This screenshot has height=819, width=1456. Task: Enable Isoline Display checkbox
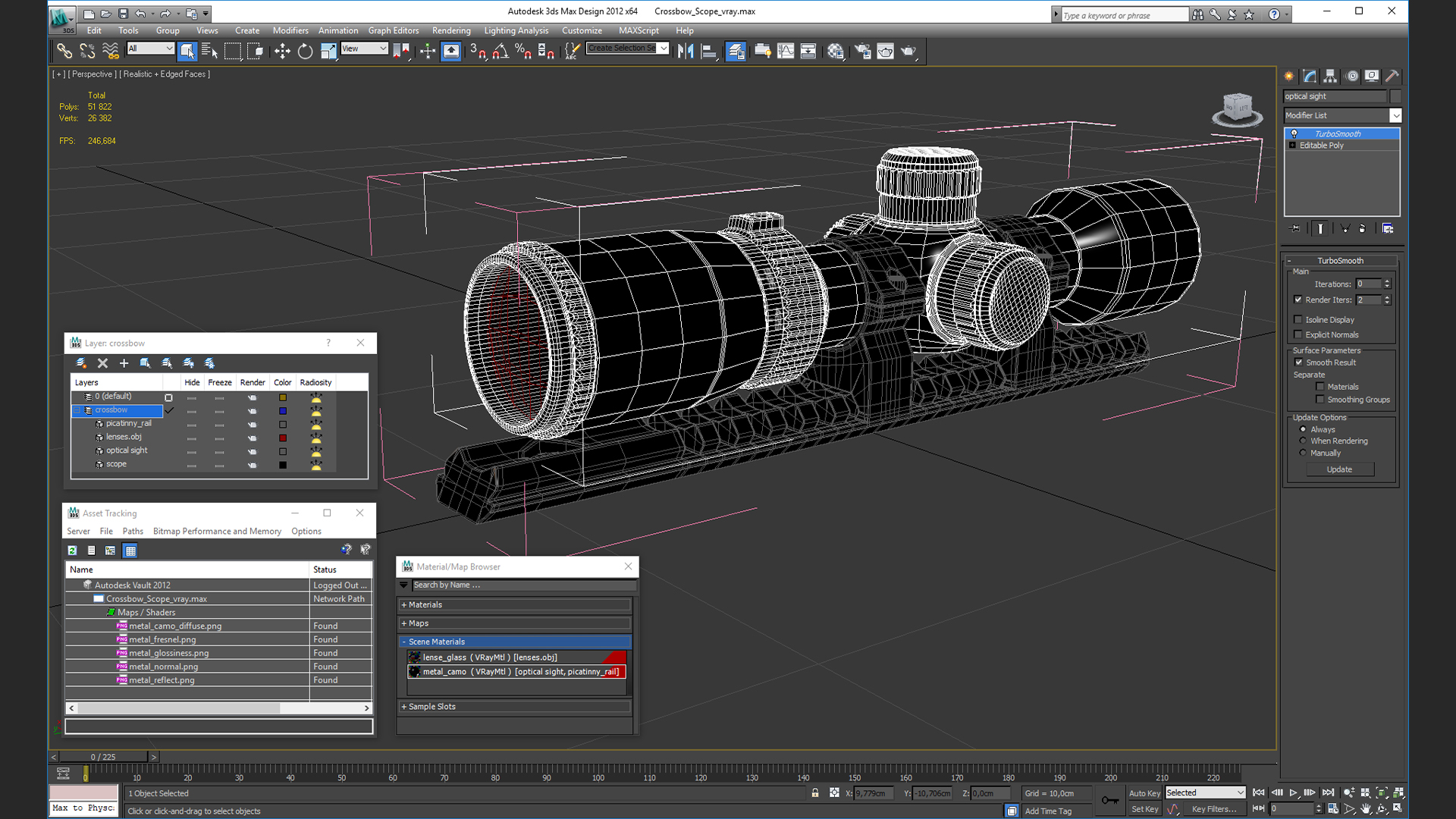[1298, 319]
